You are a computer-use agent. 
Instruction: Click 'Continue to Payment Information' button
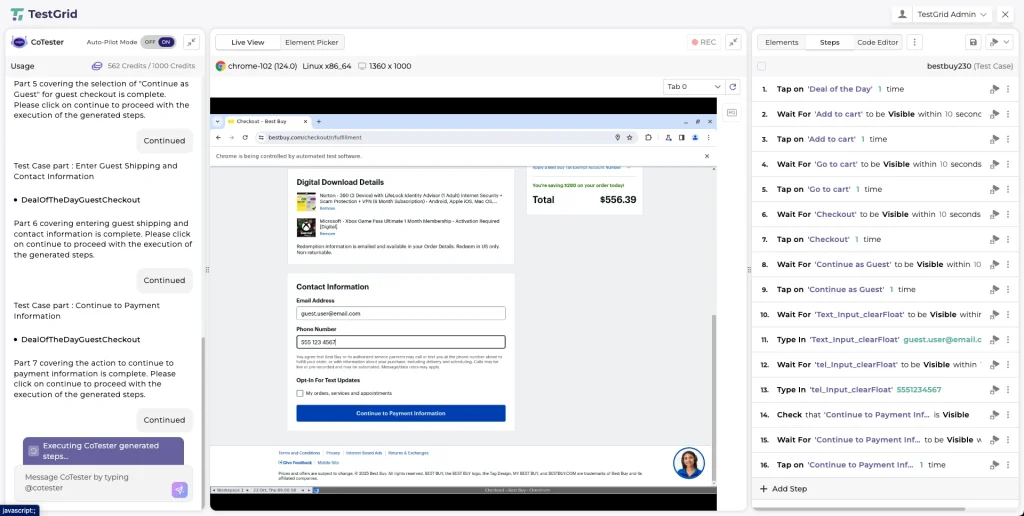click(x=400, y=413)
